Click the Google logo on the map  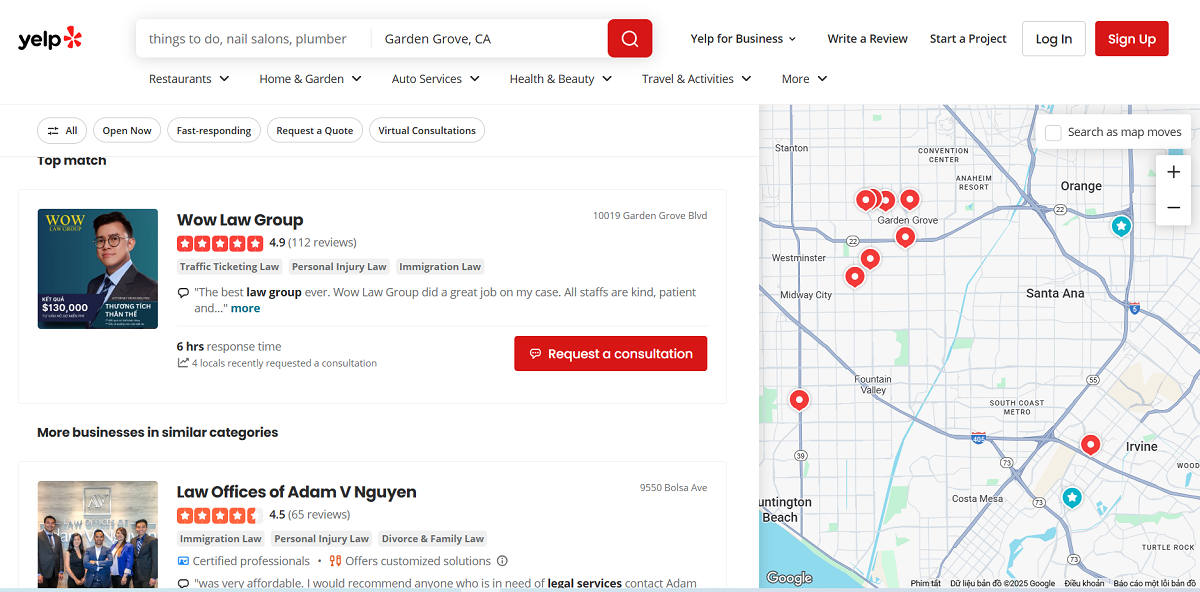789,577
